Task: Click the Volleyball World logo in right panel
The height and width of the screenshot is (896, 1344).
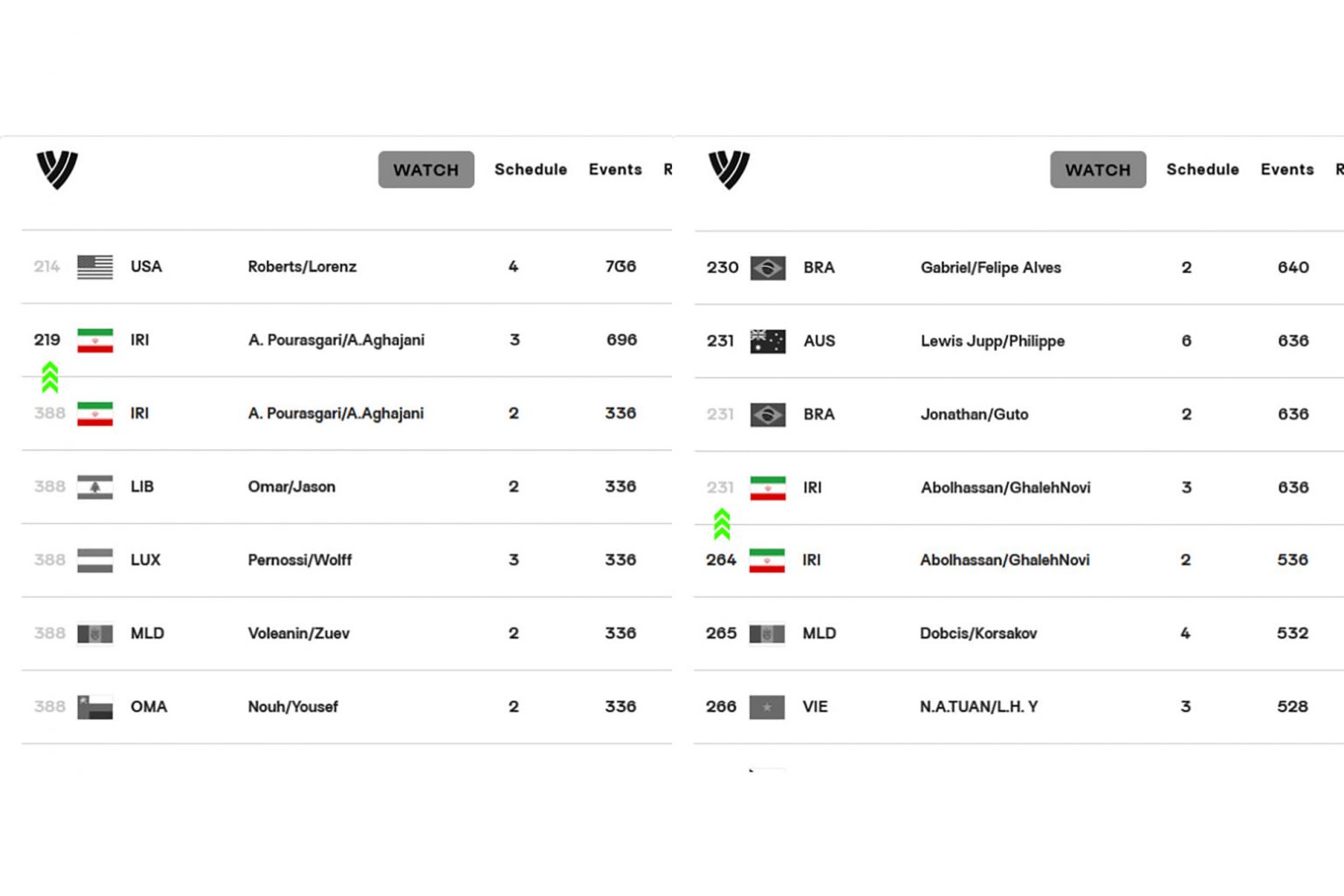Action: tap(729, 170)
